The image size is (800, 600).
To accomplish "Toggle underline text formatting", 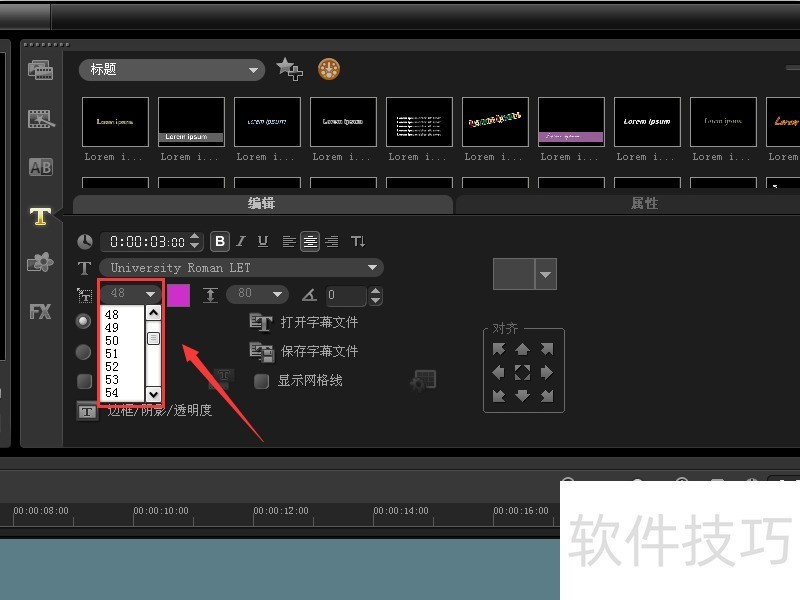I will click(263, 241).
